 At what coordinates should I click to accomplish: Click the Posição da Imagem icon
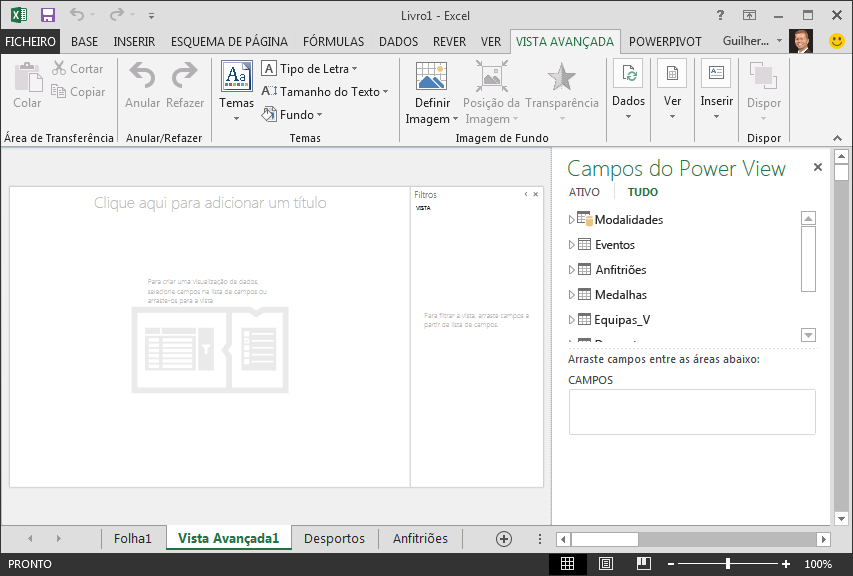point(492,76)
